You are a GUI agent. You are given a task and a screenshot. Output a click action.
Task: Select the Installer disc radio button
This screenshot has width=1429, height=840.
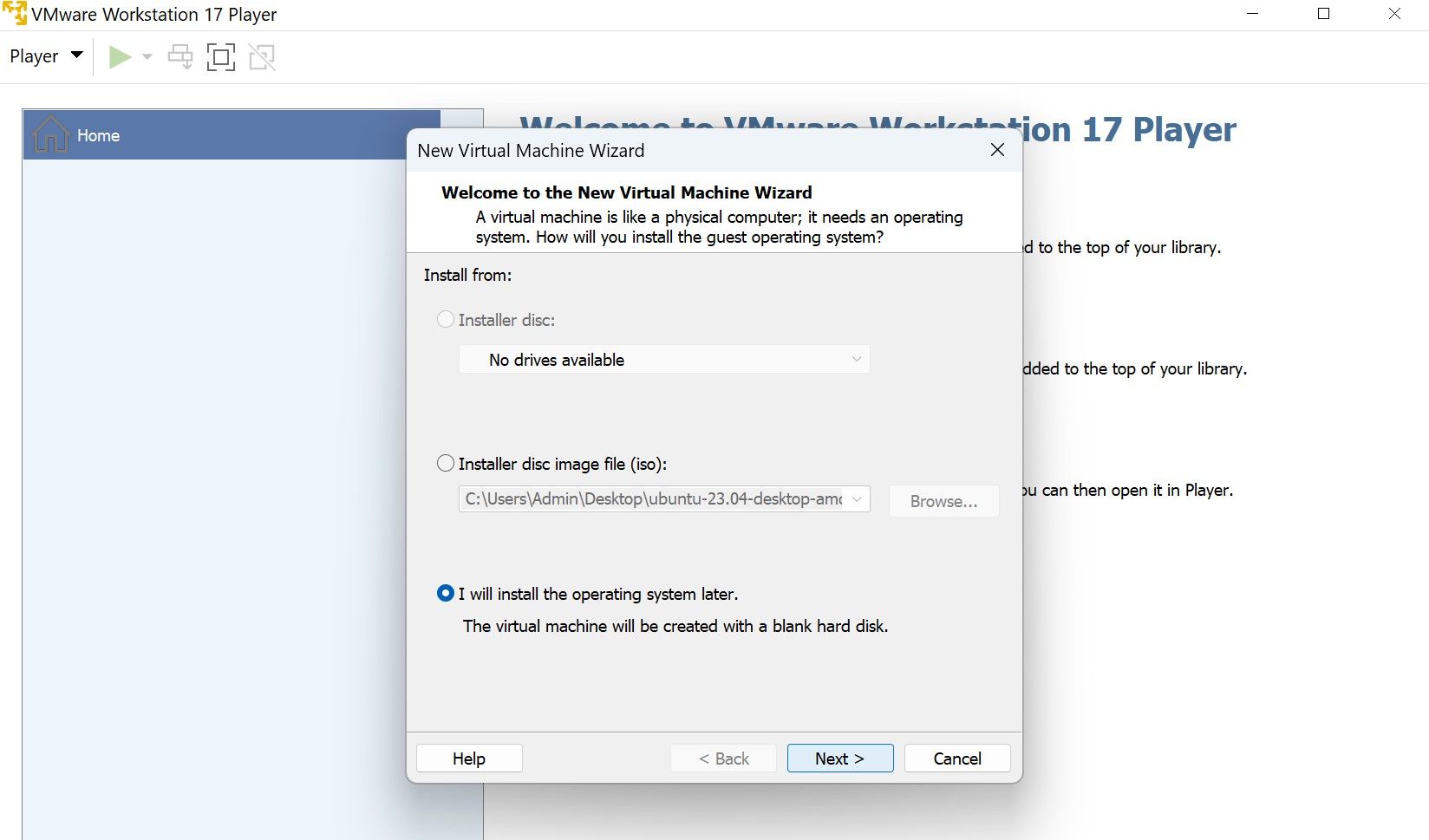[x=446, y=320]
